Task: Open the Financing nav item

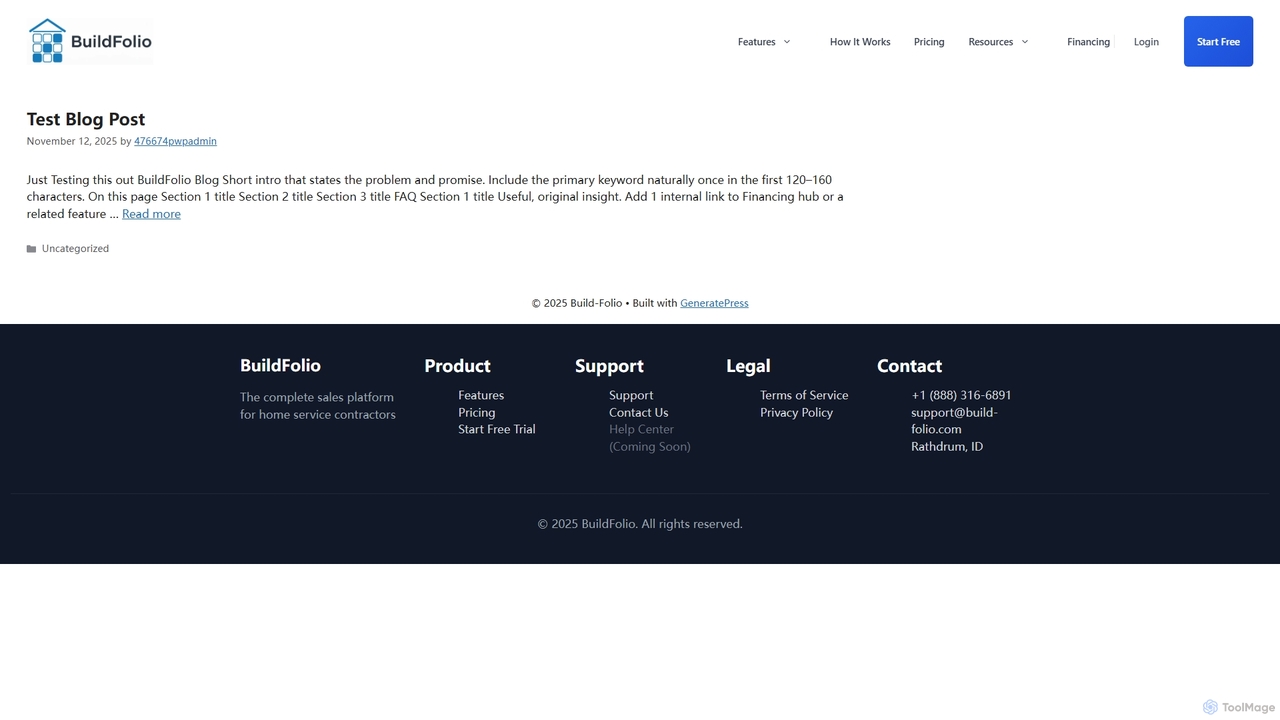Action: click(1088, 42)
